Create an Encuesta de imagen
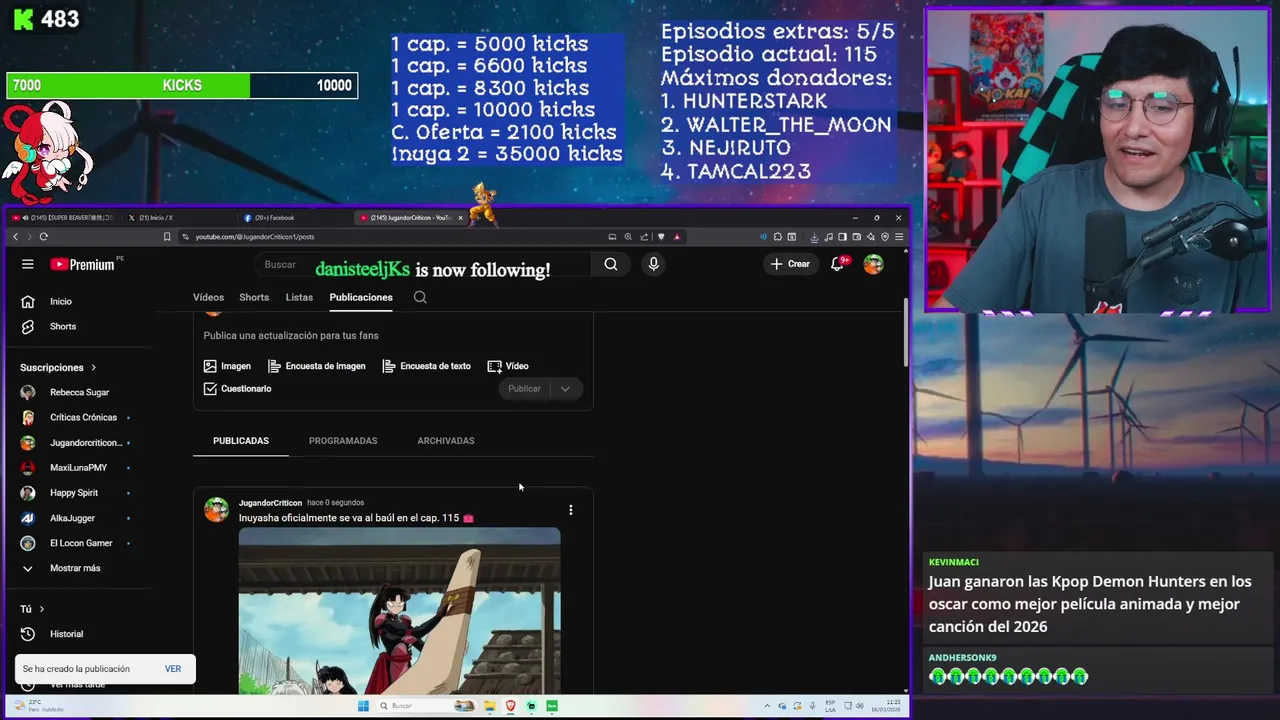The image size is (1280, 720). click(x=316, y=366)
